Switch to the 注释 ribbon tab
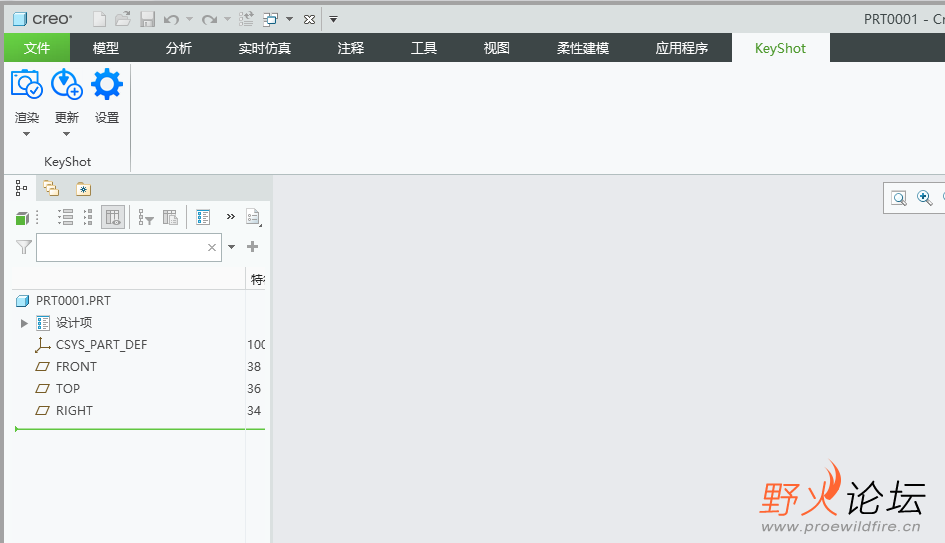This screenshot has width=945, height=543. 351,48
